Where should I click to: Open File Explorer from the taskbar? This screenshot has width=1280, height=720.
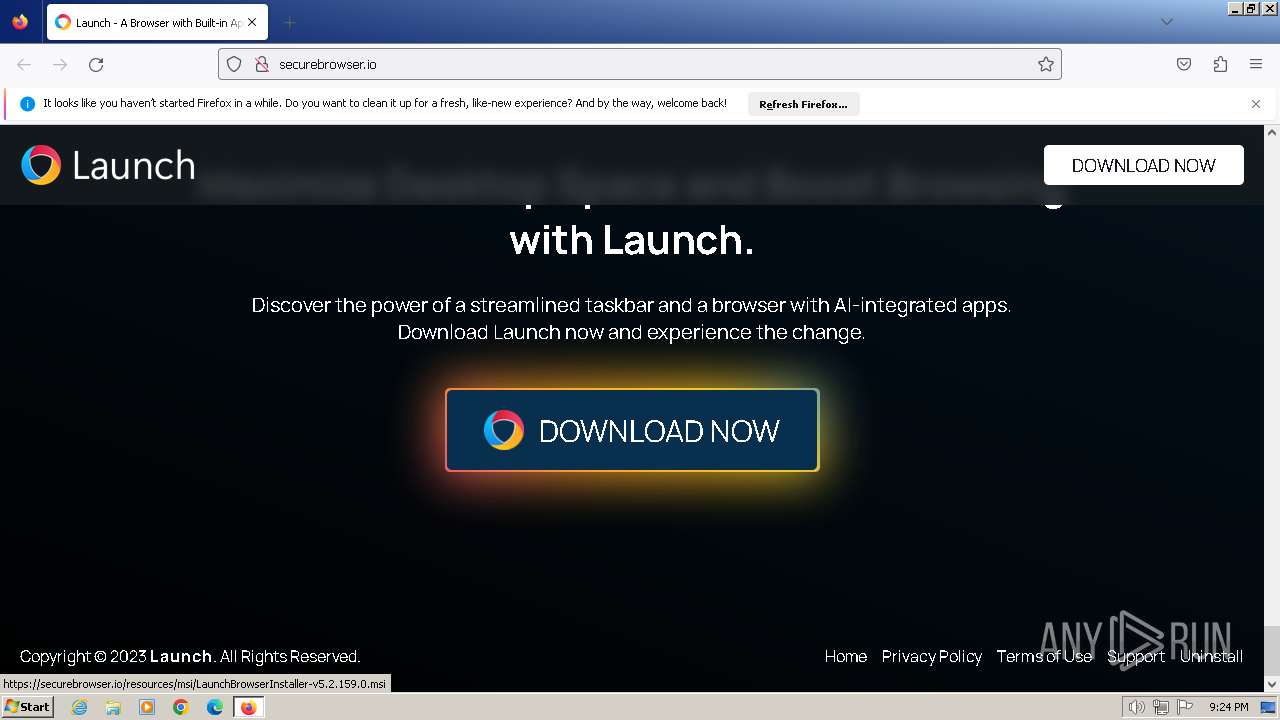click(x=113, y=707)
